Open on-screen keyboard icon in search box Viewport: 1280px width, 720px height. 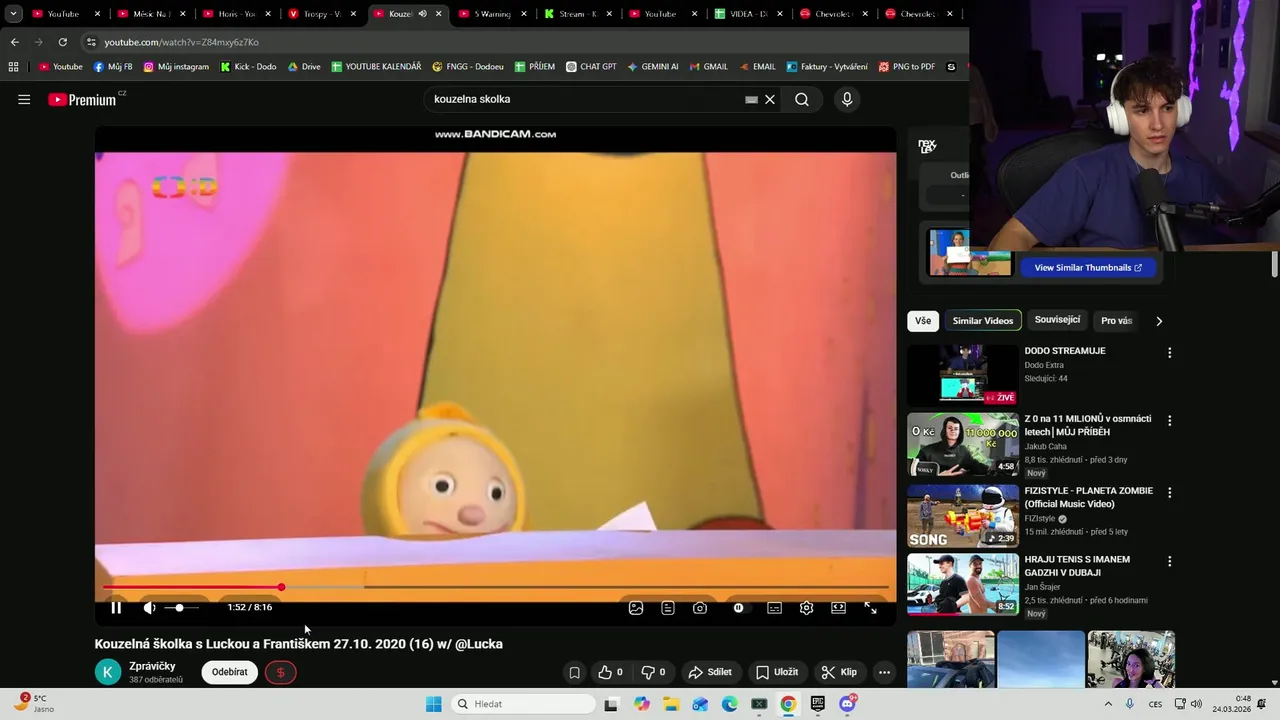tap(751, 100)
